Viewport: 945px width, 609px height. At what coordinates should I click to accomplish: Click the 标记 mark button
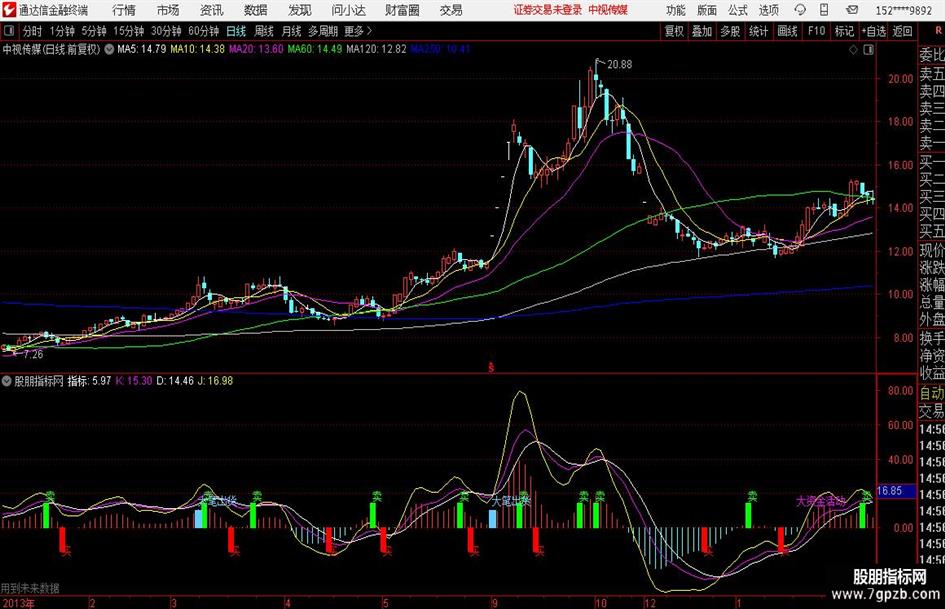844,31
